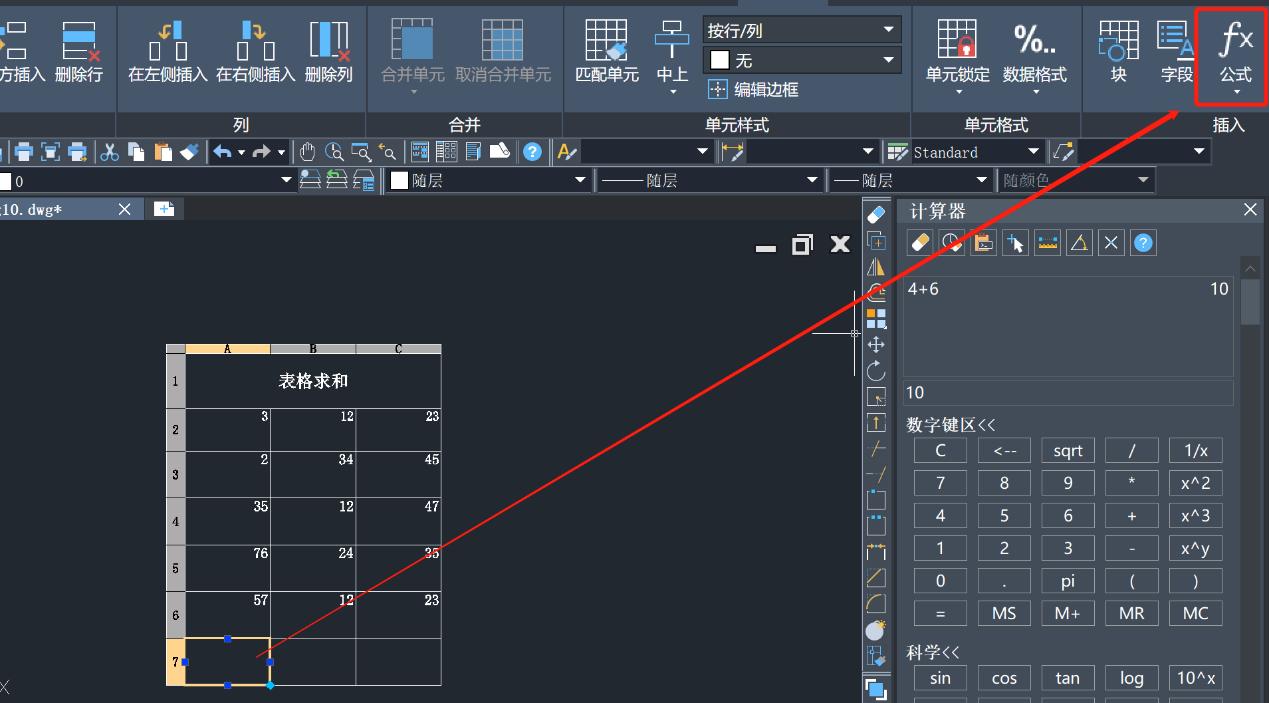Open the calculator help icon

pos(1143,242)
